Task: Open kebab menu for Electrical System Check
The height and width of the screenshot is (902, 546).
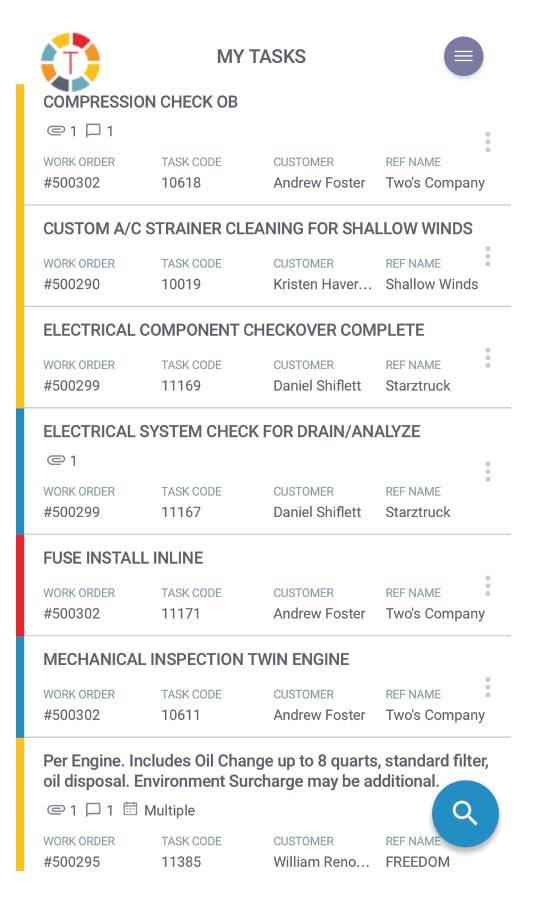Action: [488, 472]
